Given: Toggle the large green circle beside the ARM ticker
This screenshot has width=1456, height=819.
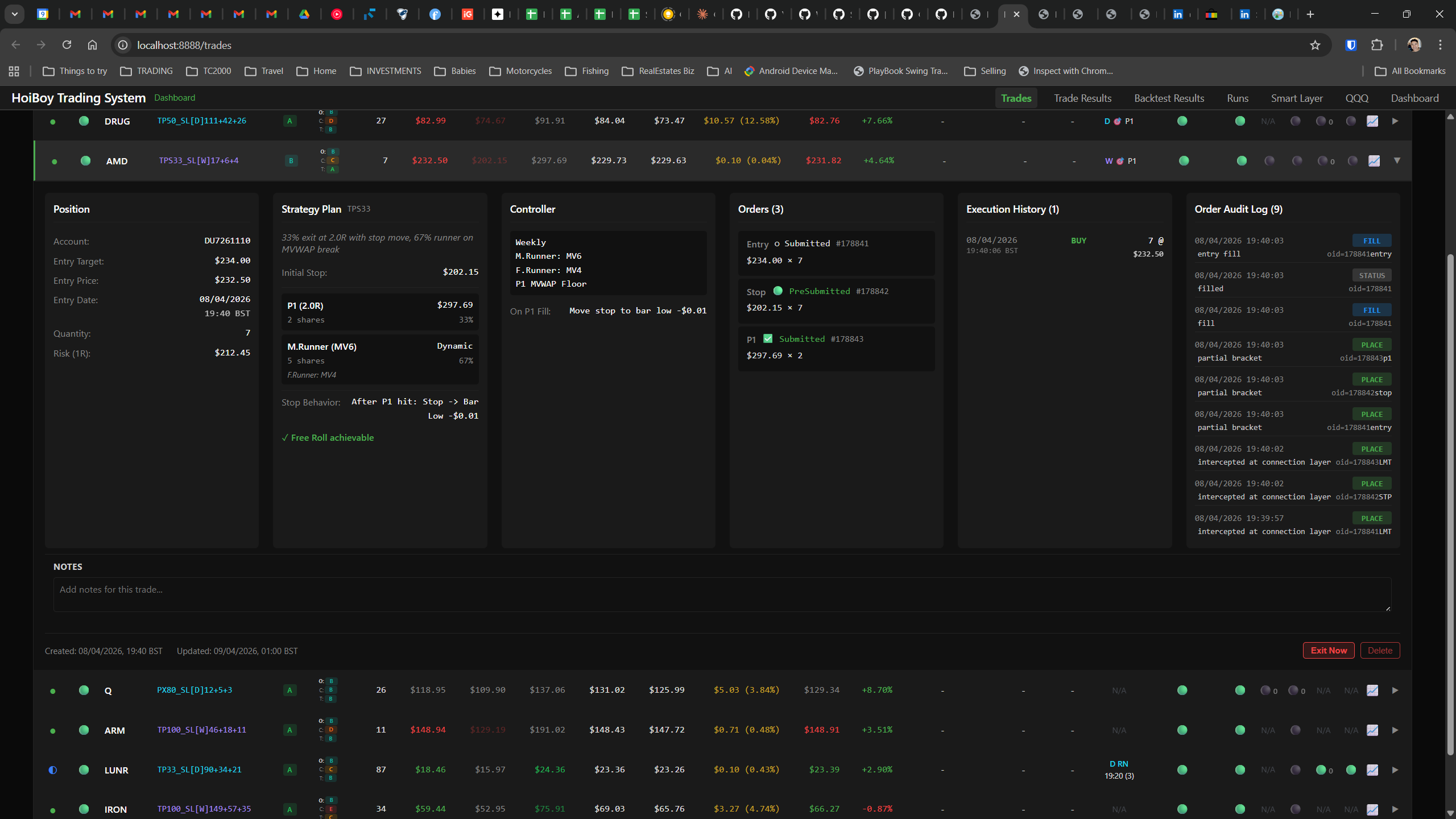Looking at the screenshot, I should point(84,730).
